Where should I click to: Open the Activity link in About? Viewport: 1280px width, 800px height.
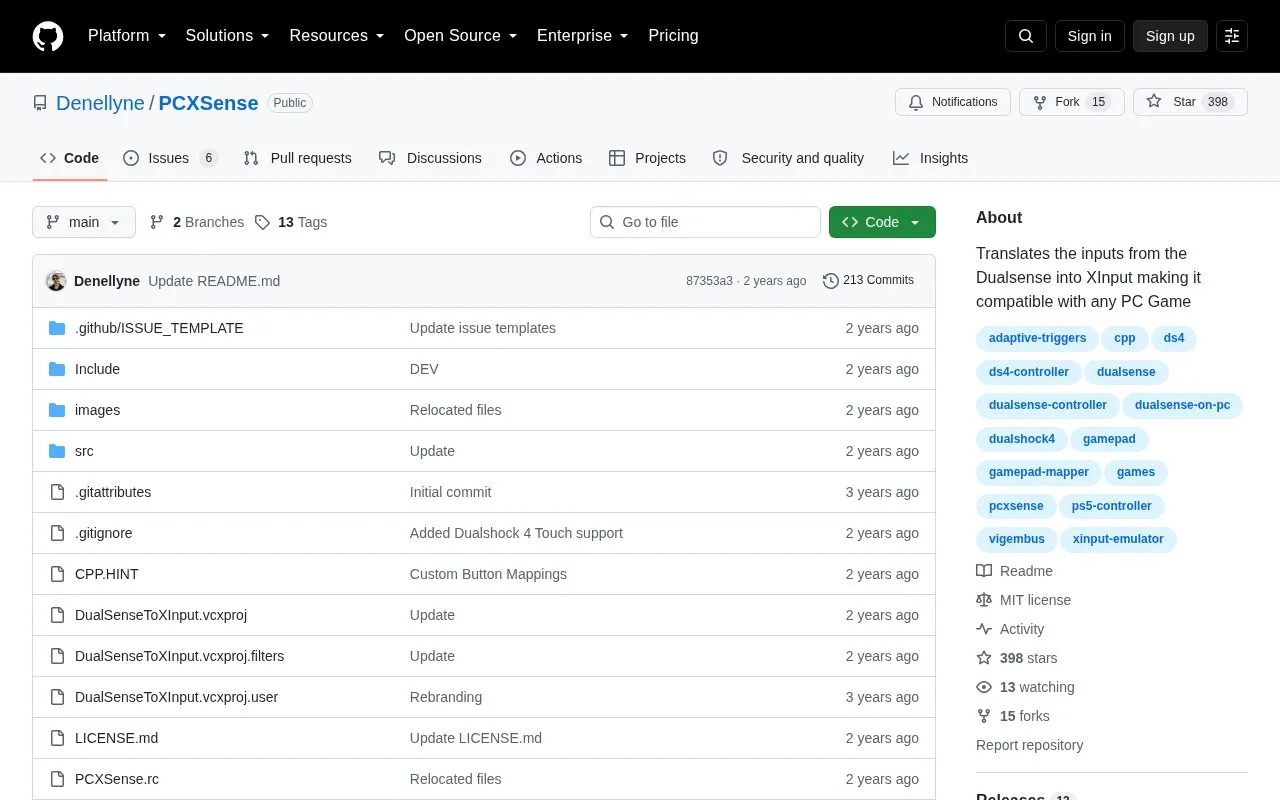(x=1010, y=629)
